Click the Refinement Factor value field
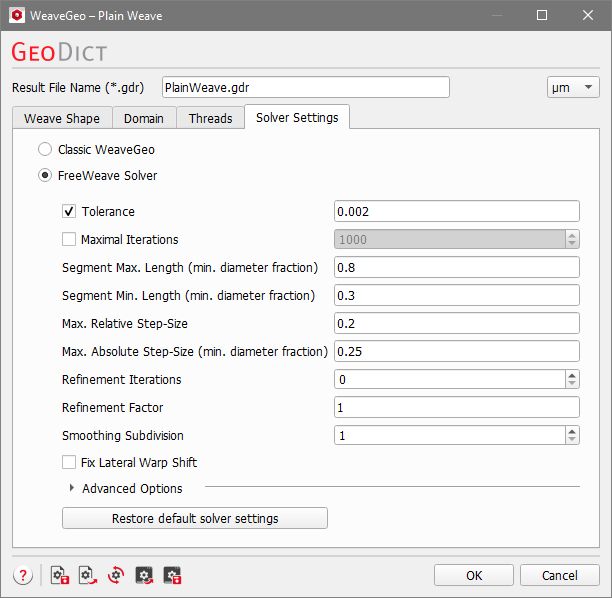 (457, 407)
